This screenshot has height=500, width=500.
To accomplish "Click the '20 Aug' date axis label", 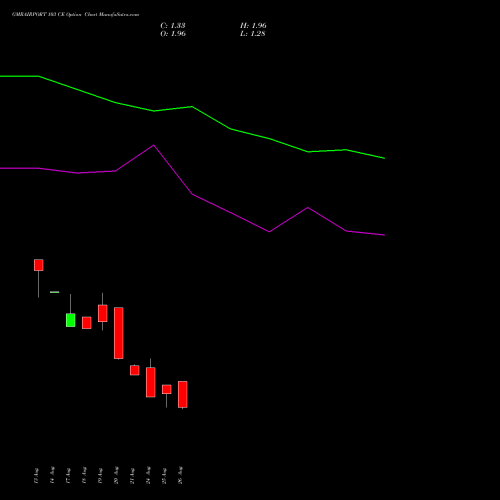I will tap(116, 476).
